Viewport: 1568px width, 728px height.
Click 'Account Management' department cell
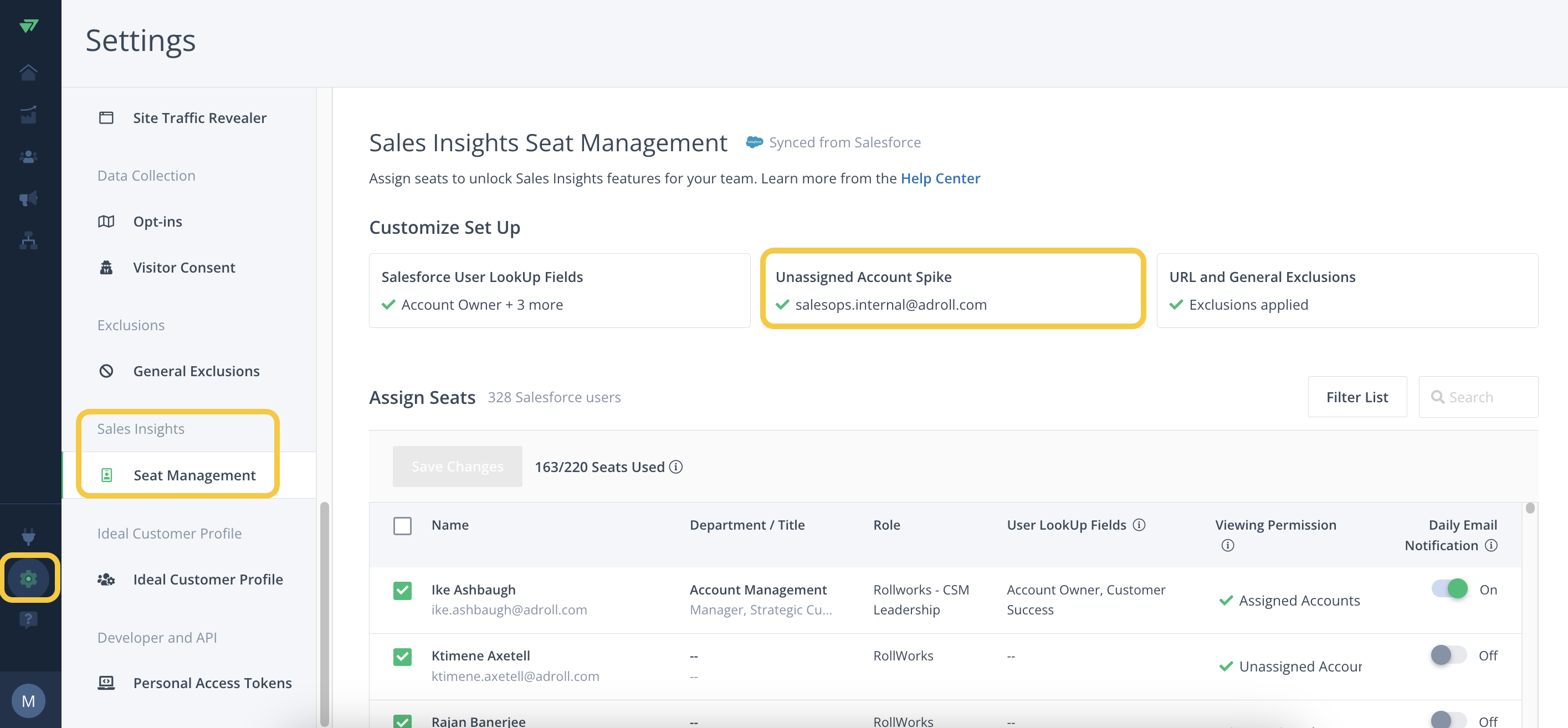point(758,590)
